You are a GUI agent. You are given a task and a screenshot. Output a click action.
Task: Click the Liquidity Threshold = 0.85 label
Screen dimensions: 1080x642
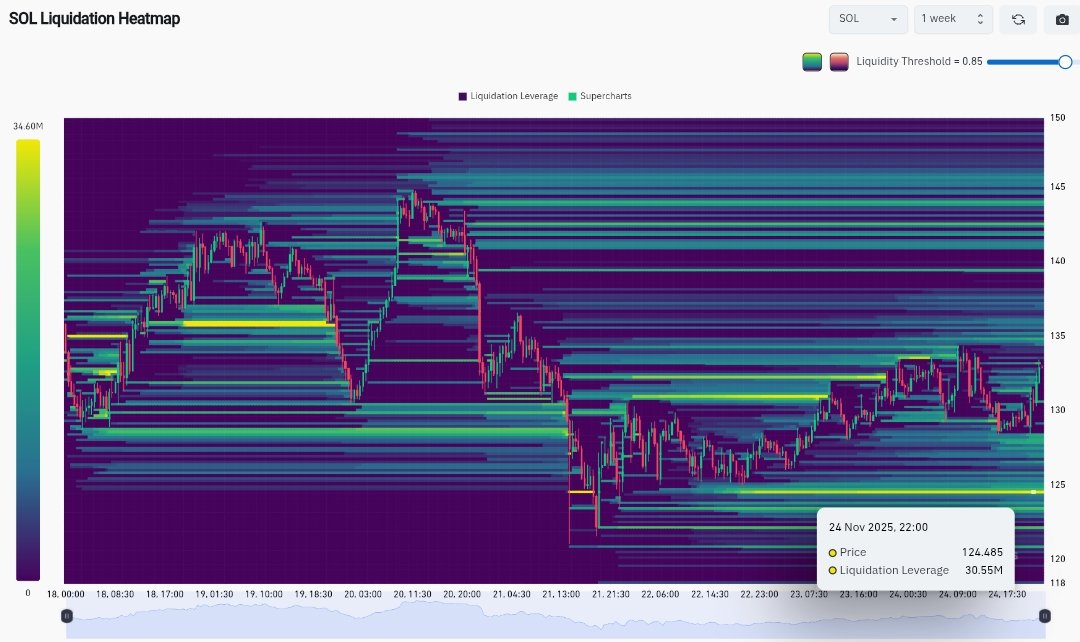(x=919, y=62)
